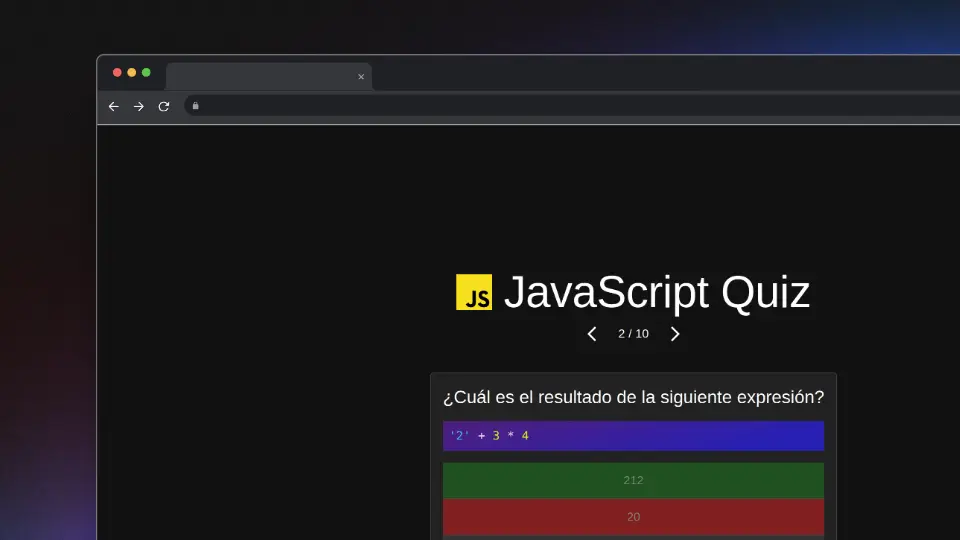The width and height of the screenshot is (960, 540).
Task: Click the yellow JS logo
Action: (474, 292)
